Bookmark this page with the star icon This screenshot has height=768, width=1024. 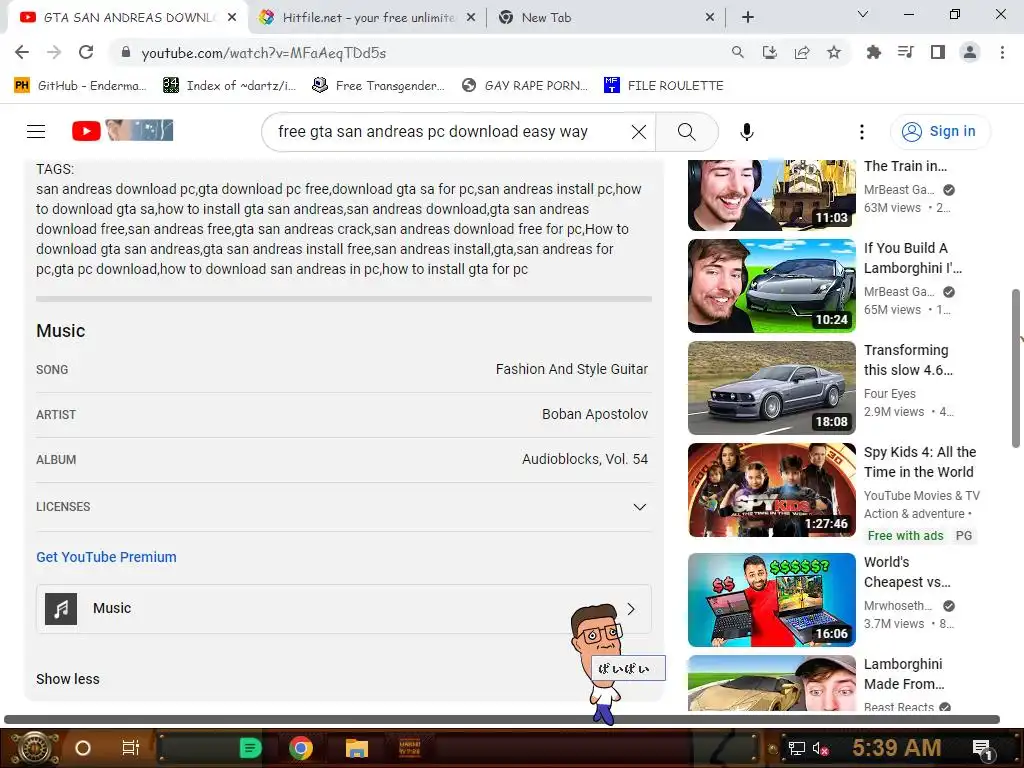833,52
